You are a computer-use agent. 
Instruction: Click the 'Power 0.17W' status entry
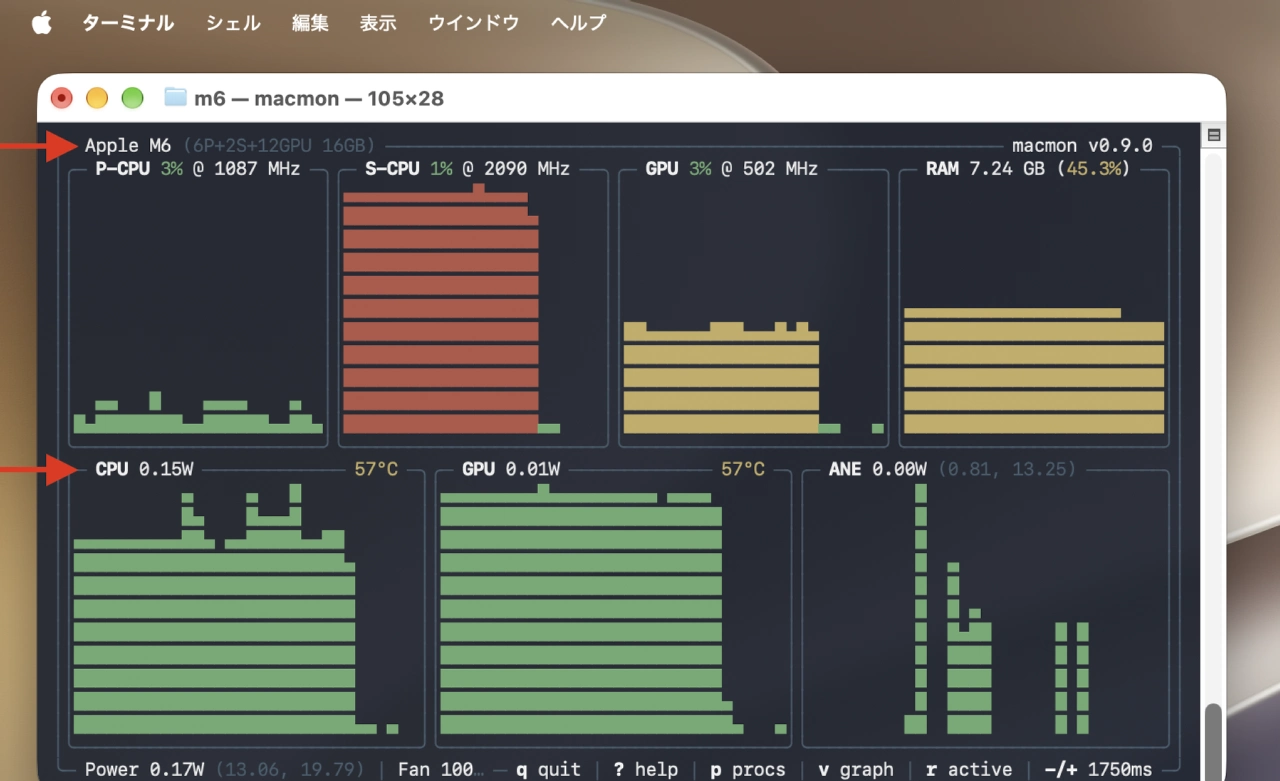pos(144,769)
